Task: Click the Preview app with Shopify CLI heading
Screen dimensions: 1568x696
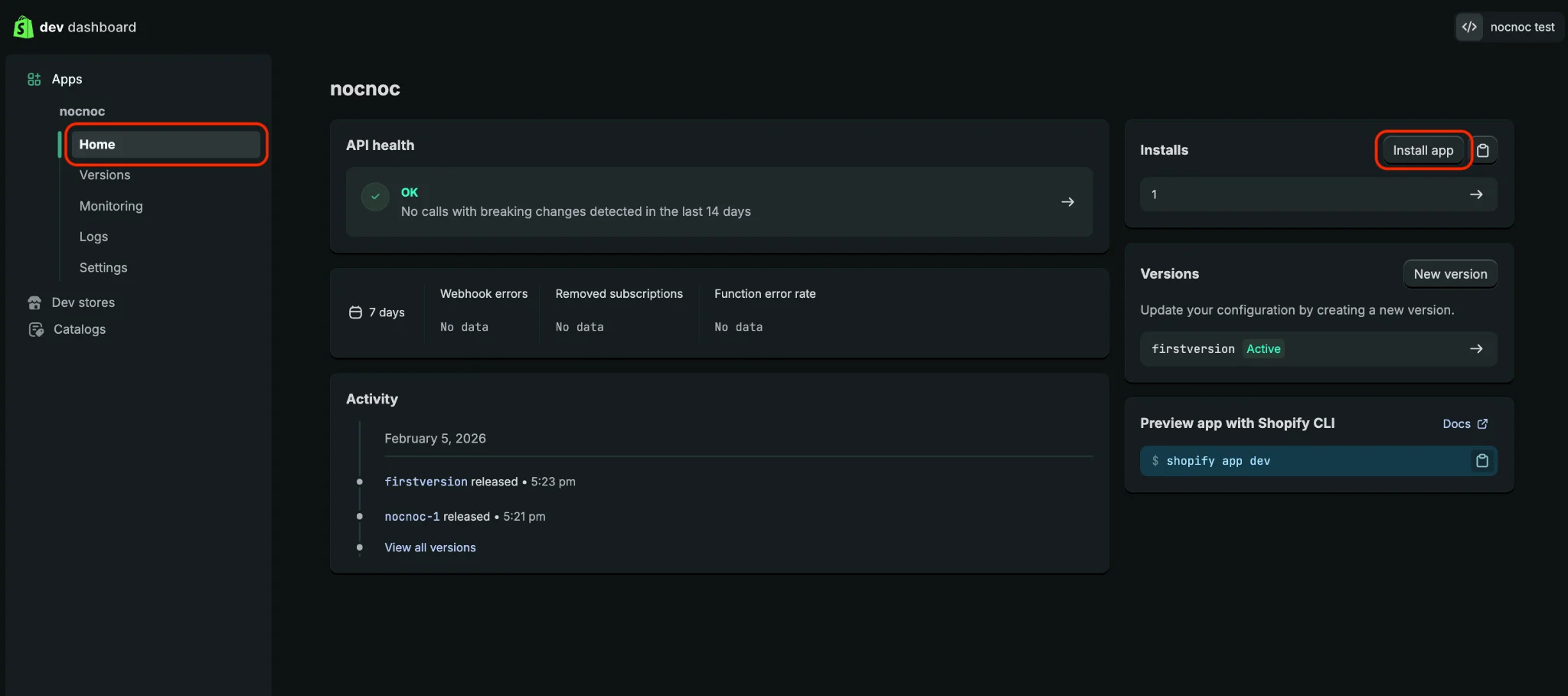Action: click(1237, 423)
